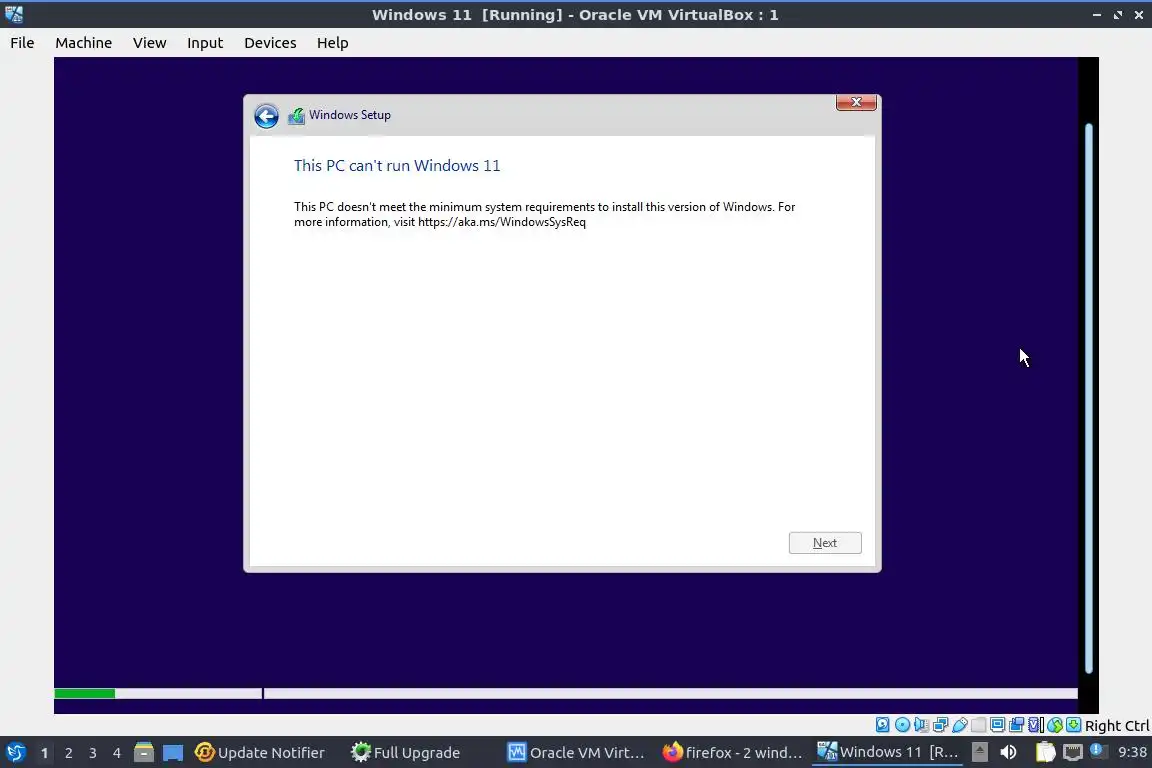Click the wired network tray icon
Screen dimensions: 1152x768
[1073, 752]
